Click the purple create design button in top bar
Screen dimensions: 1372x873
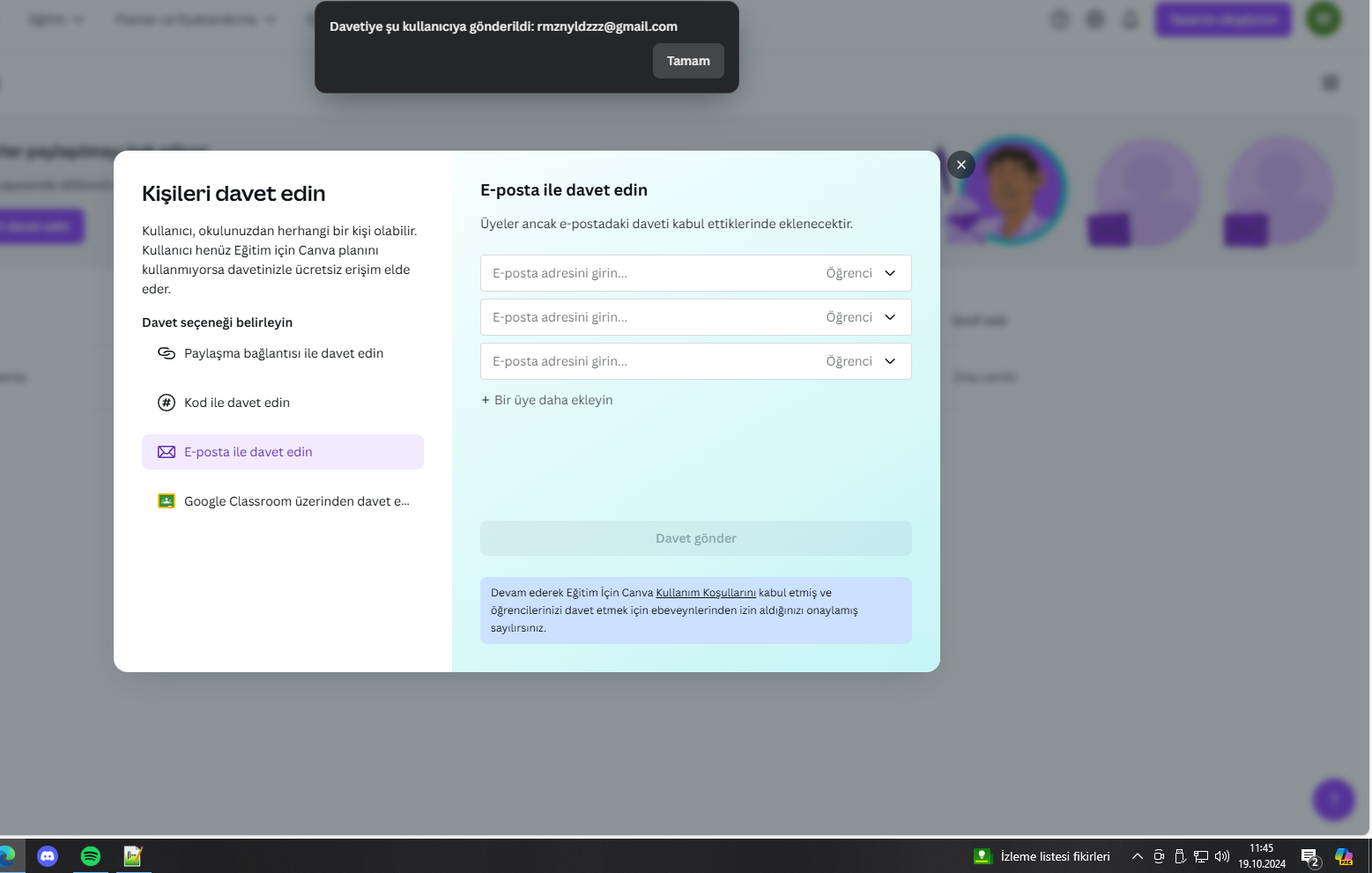(1223, 19)
